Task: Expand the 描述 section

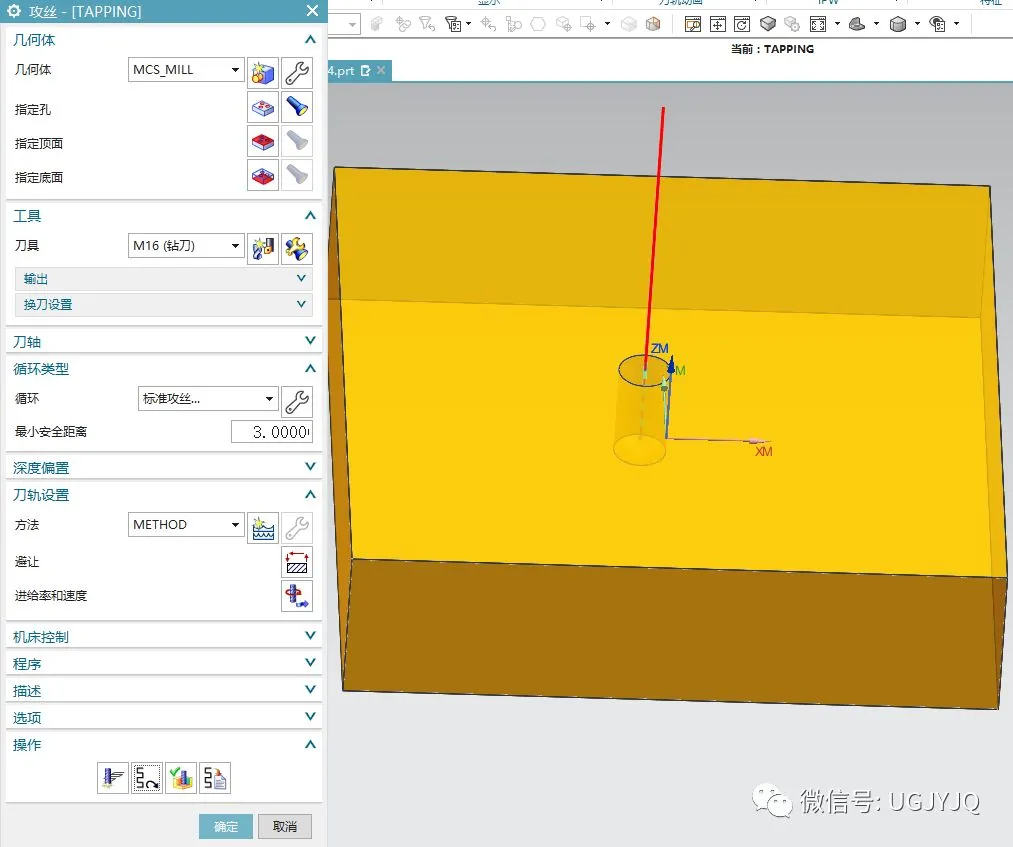Action: [310, 690]
